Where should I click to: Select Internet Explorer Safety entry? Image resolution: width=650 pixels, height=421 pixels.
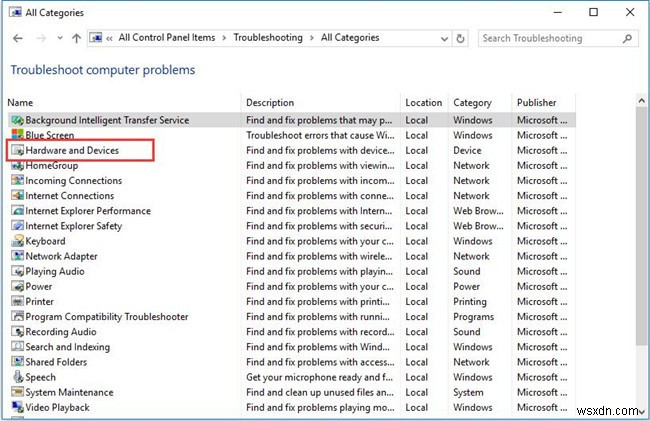pos(74,226)
